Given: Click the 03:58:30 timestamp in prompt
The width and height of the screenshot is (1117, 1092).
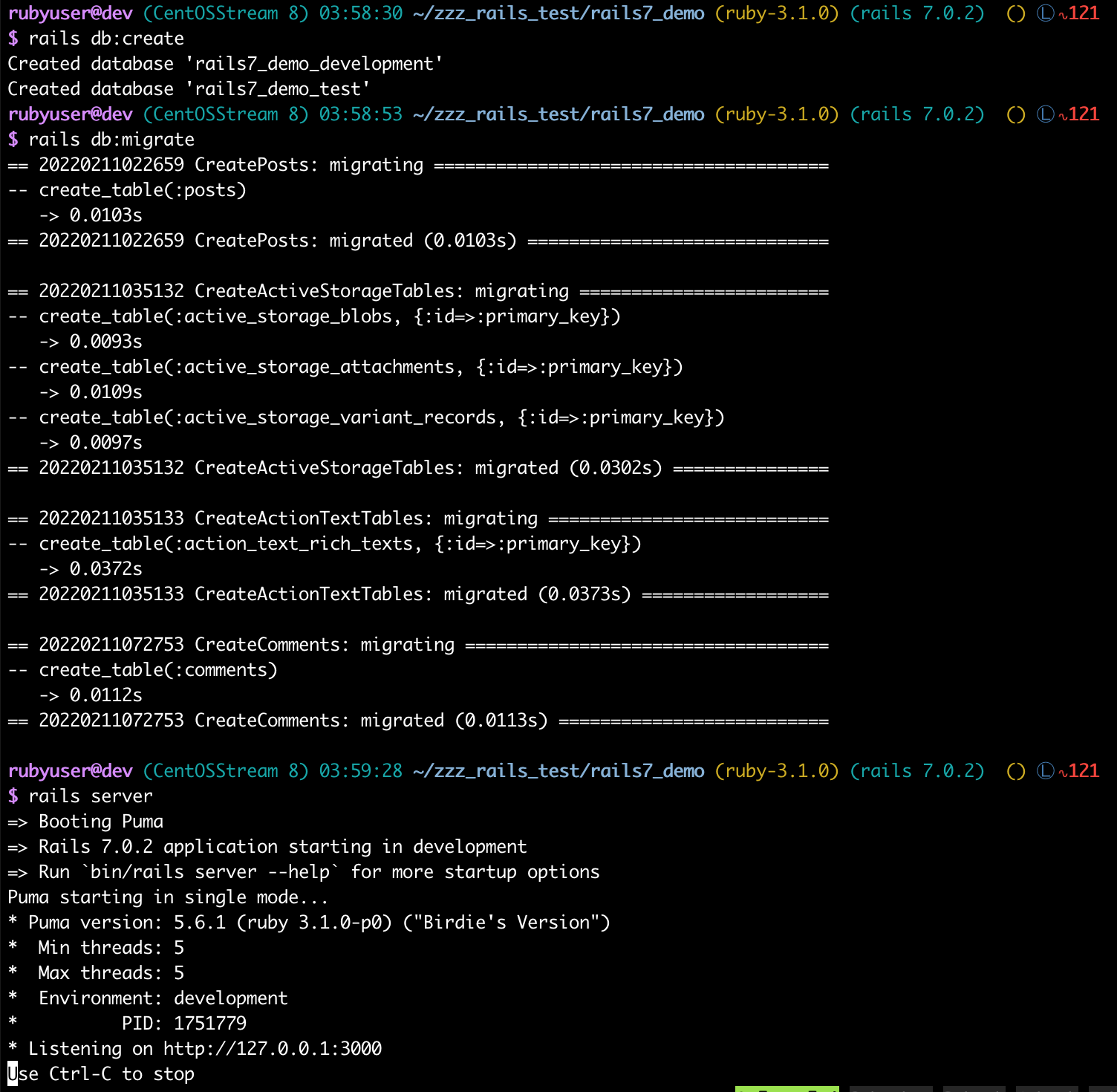Looking at the screenshot, I should tap(361, 13).
